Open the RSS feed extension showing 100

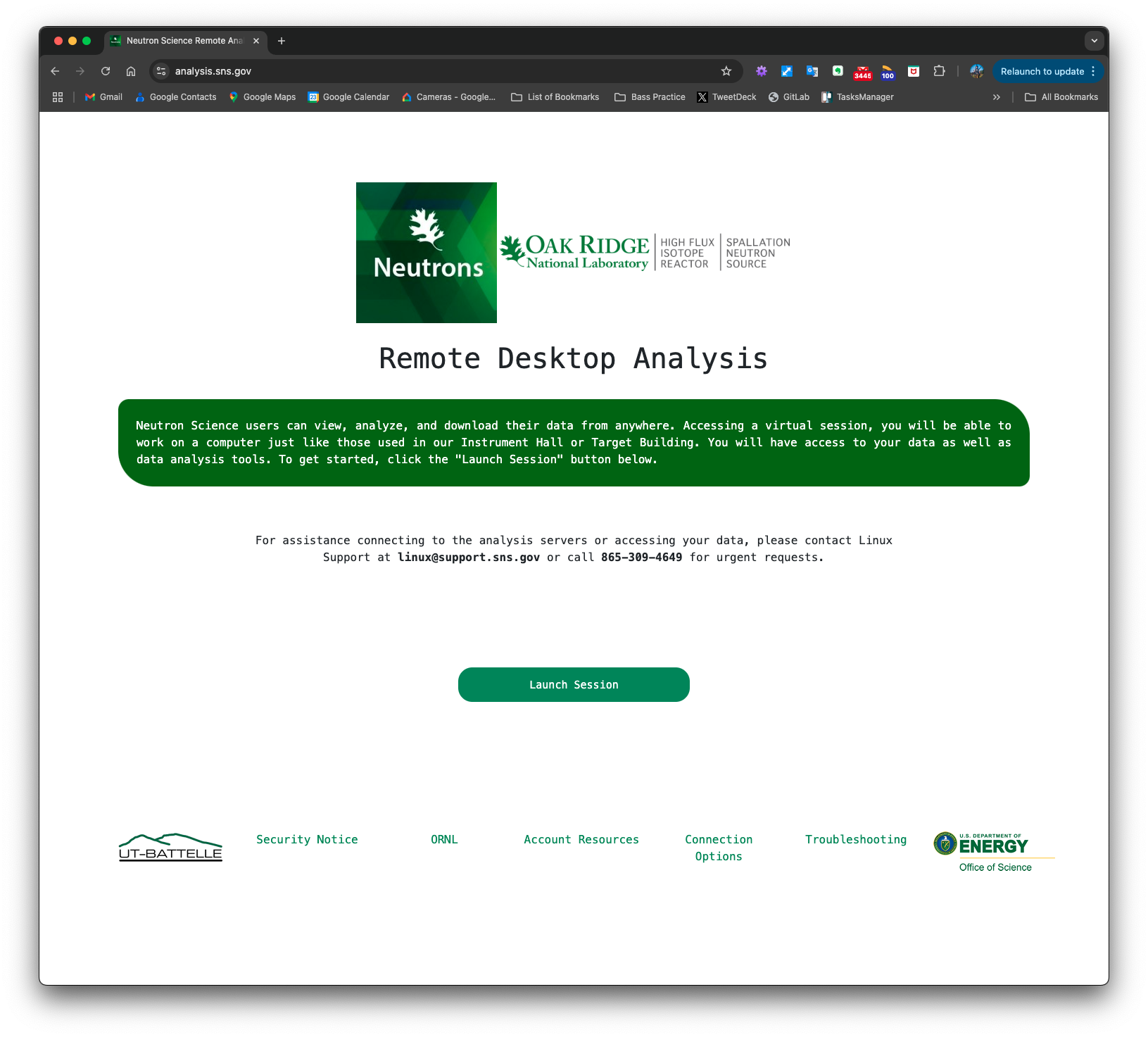[x=888, y=72]
